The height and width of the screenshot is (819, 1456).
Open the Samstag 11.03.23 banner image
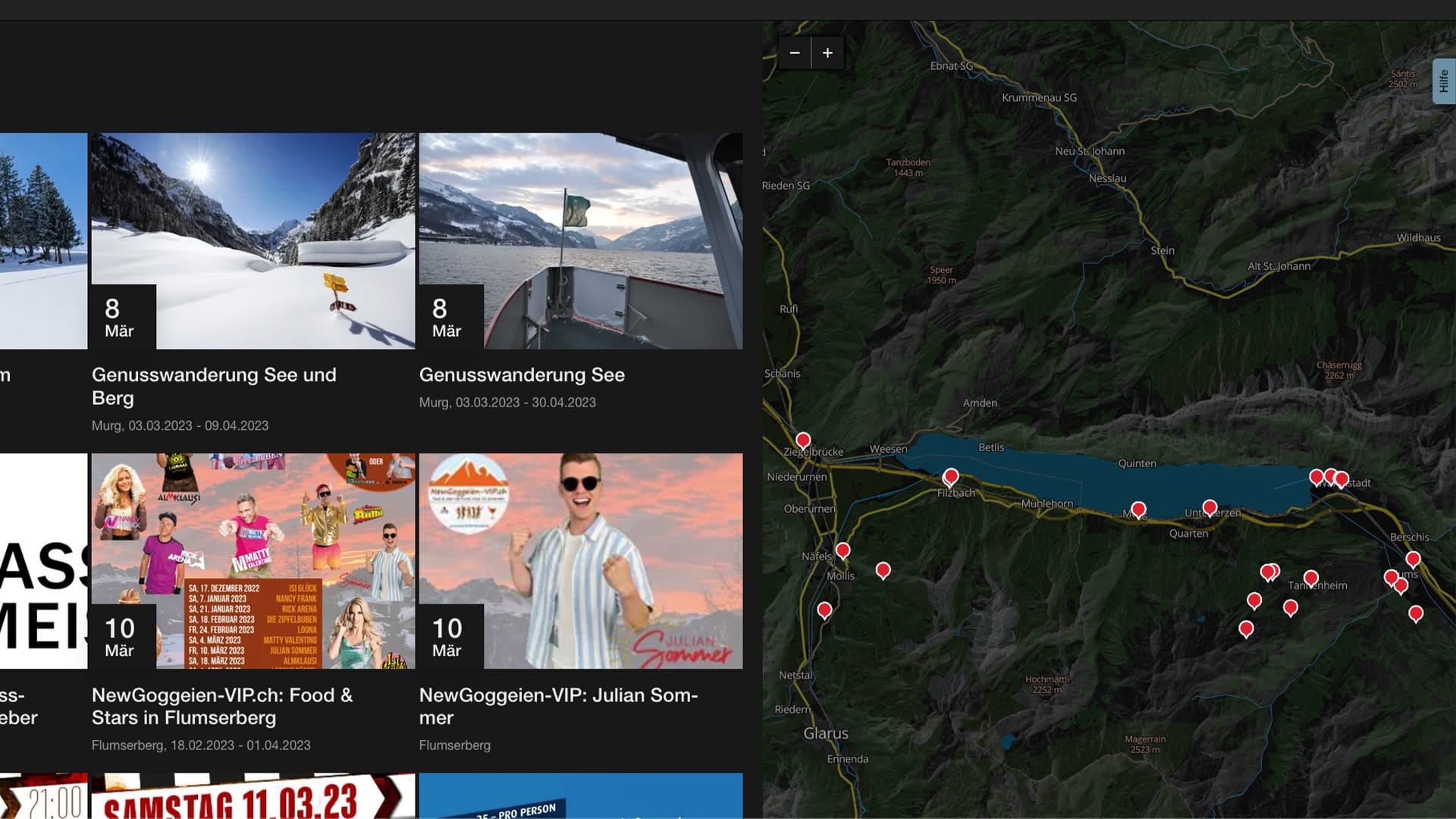click(x=253, y=796)
